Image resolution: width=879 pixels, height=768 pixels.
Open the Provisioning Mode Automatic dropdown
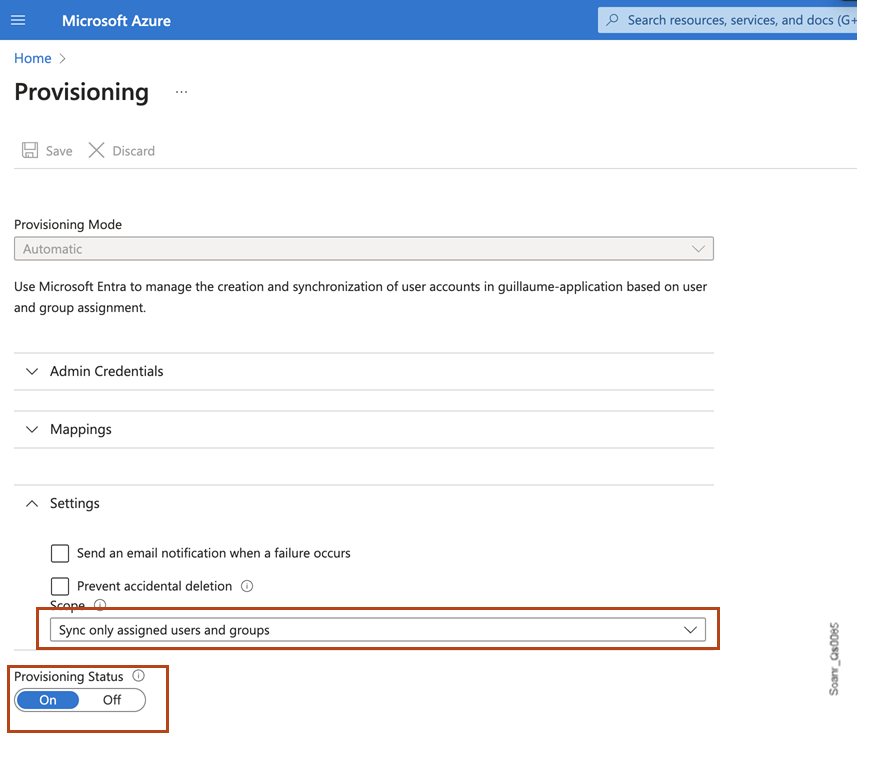coord(364,249)
